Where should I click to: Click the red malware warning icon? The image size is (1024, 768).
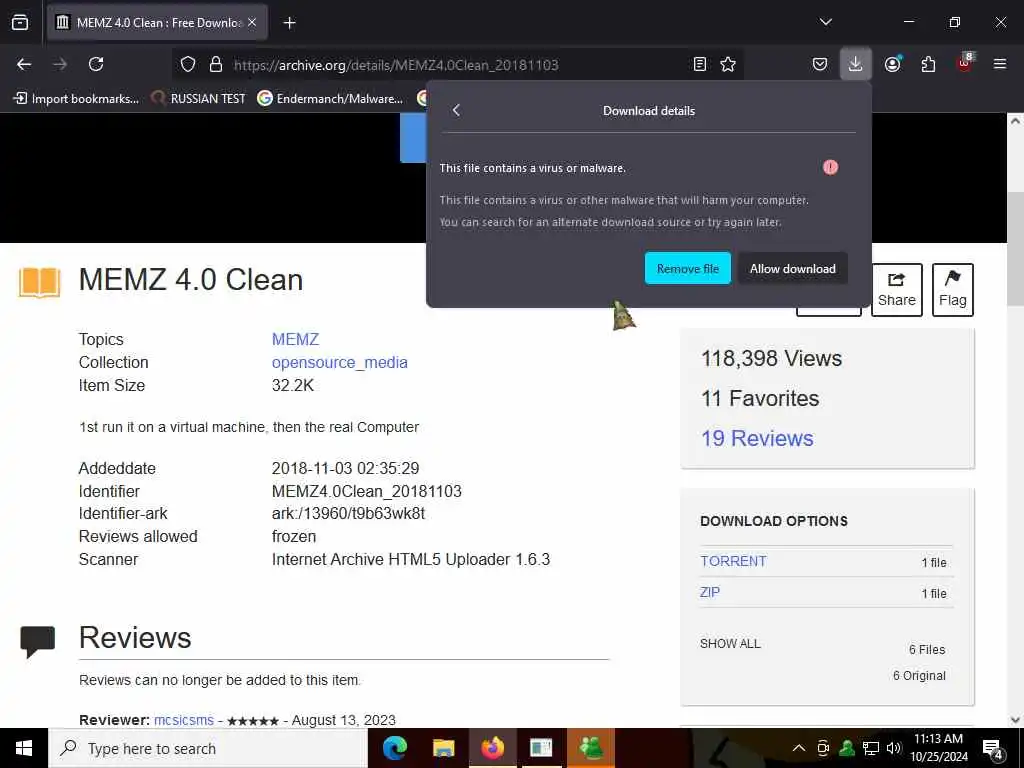tap(830, 168)
